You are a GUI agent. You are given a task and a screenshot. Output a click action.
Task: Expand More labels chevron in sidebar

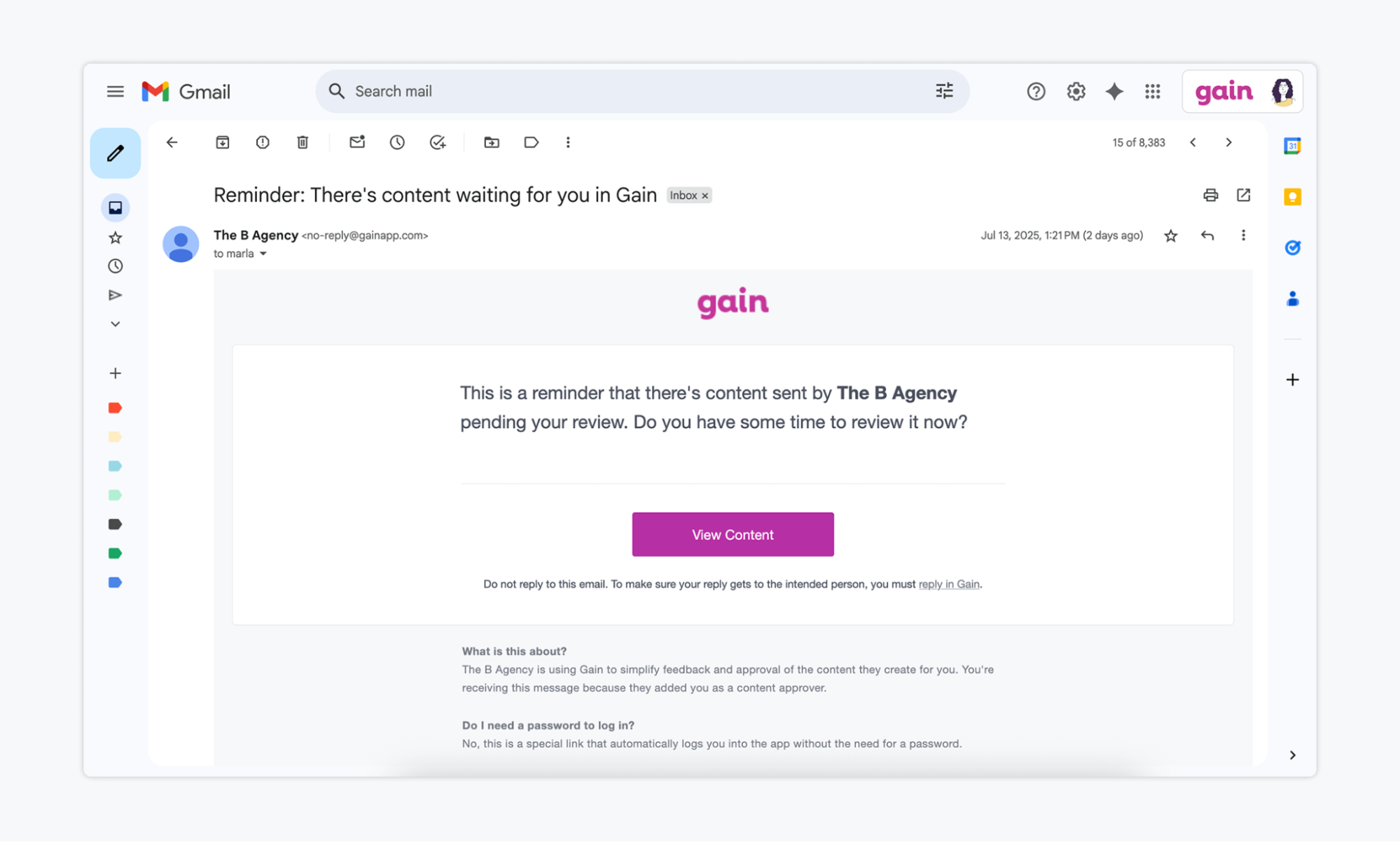116,324
